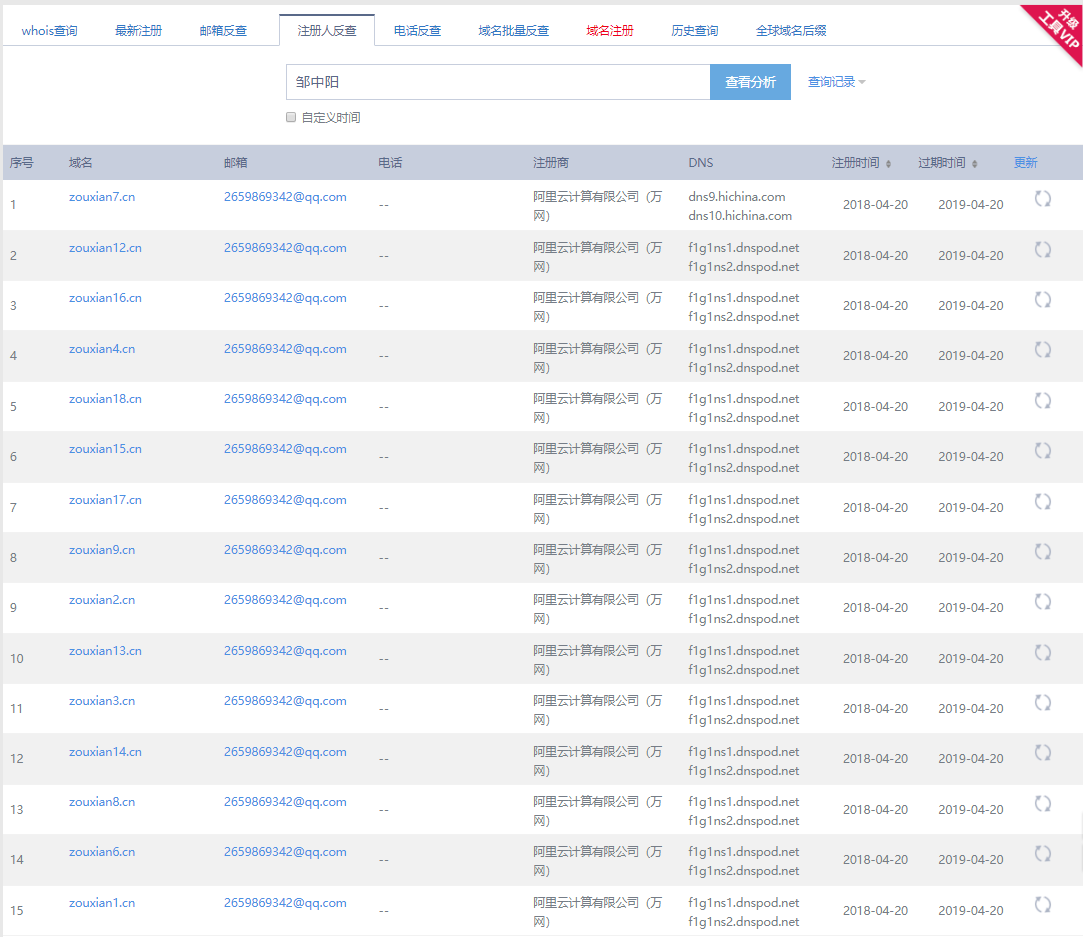Viewport: 1083px width, 937px height.
Task: Enable the 自定义时间 checkbox
Action: pos(292,117)
